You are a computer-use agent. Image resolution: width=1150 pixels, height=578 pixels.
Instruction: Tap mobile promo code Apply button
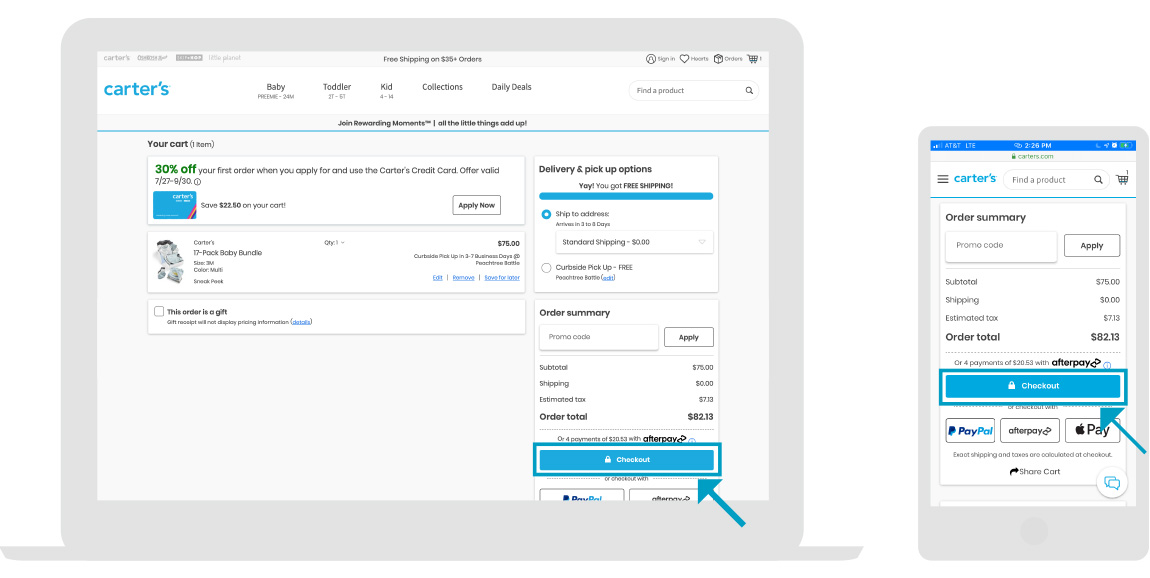pos(1092,246)
